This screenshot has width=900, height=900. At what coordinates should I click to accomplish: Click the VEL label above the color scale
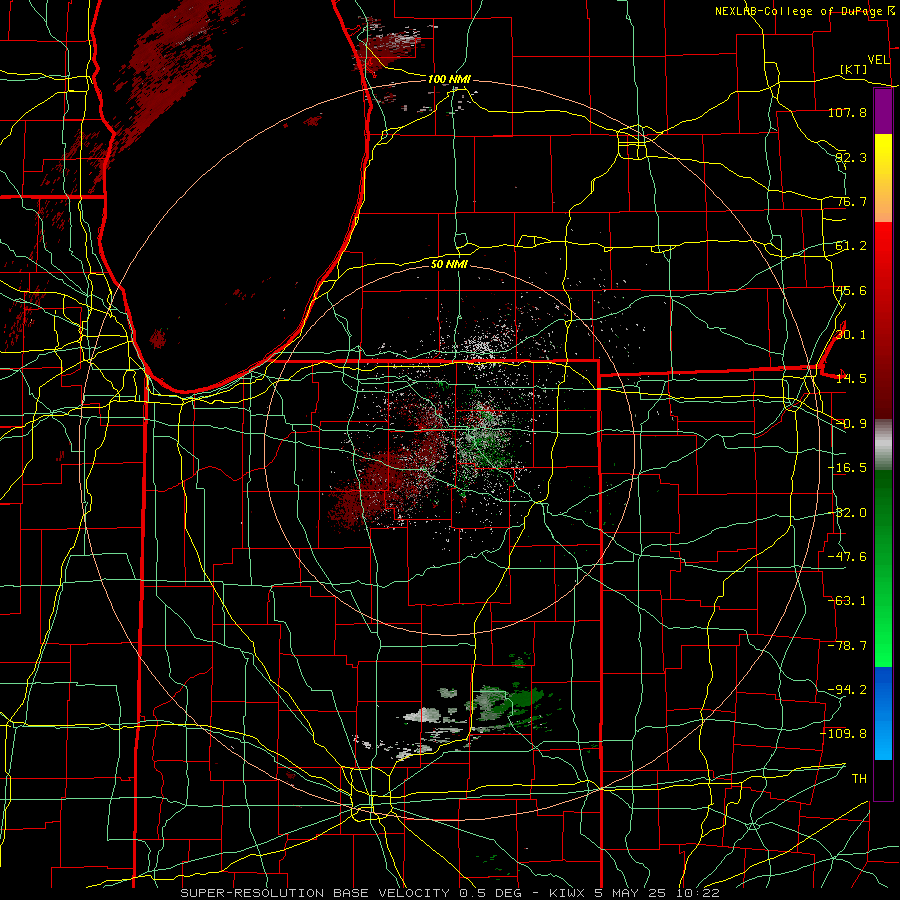tap(879, 60)
